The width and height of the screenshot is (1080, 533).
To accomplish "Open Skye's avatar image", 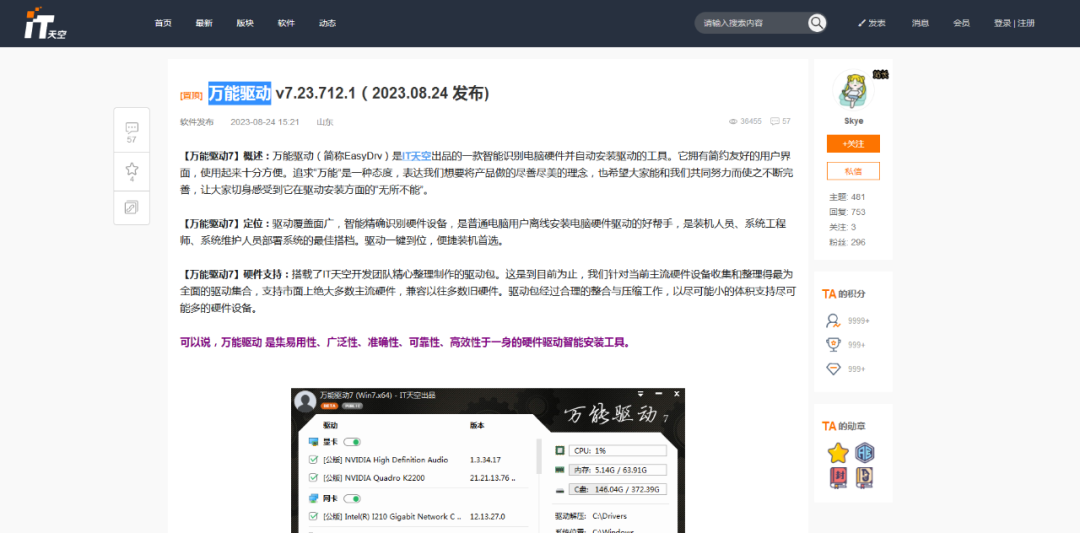I will [853, 90].
